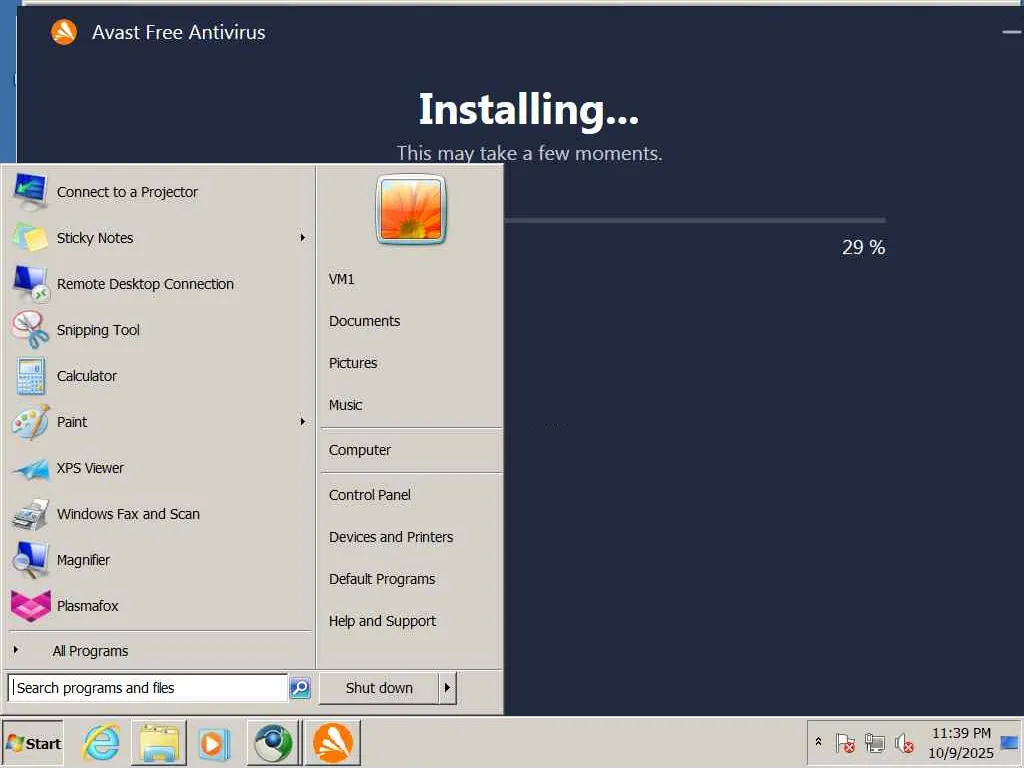The height and width of the screenshot is (768, 1024).
Task: Launch Paint from its palette icon
Action: 30,422
